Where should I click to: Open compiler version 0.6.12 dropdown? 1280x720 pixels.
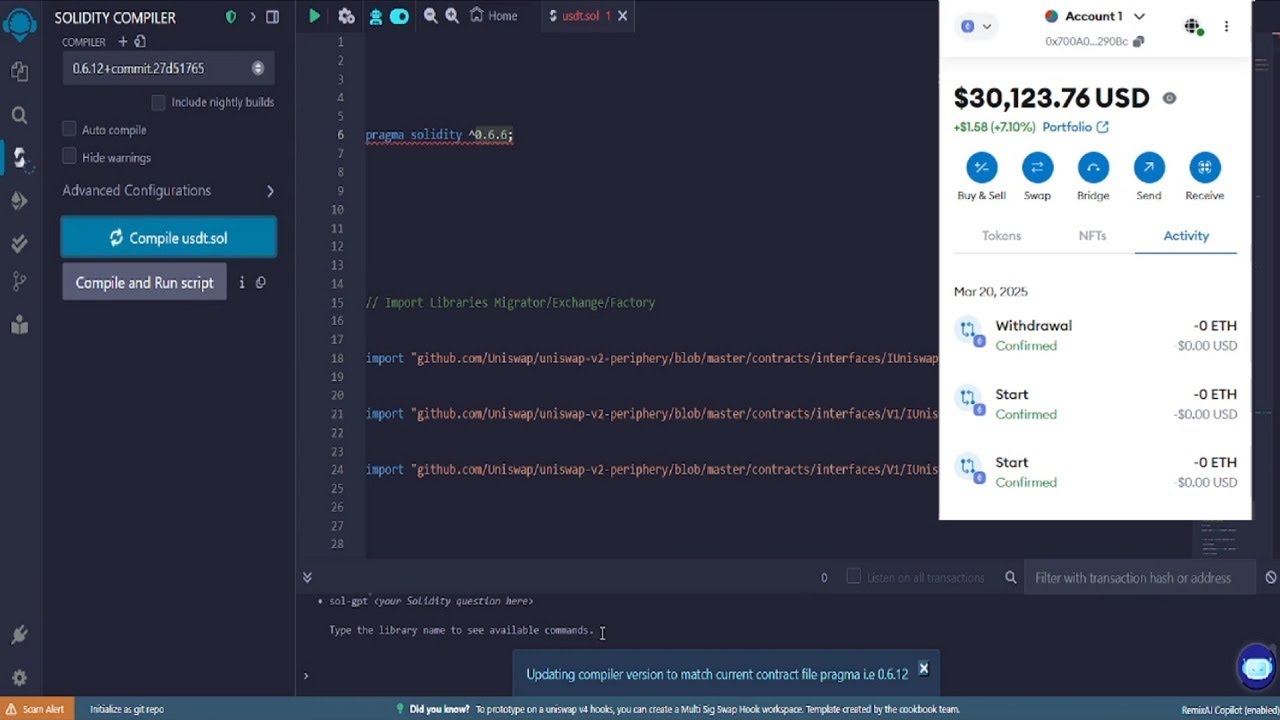click(168, 68)
